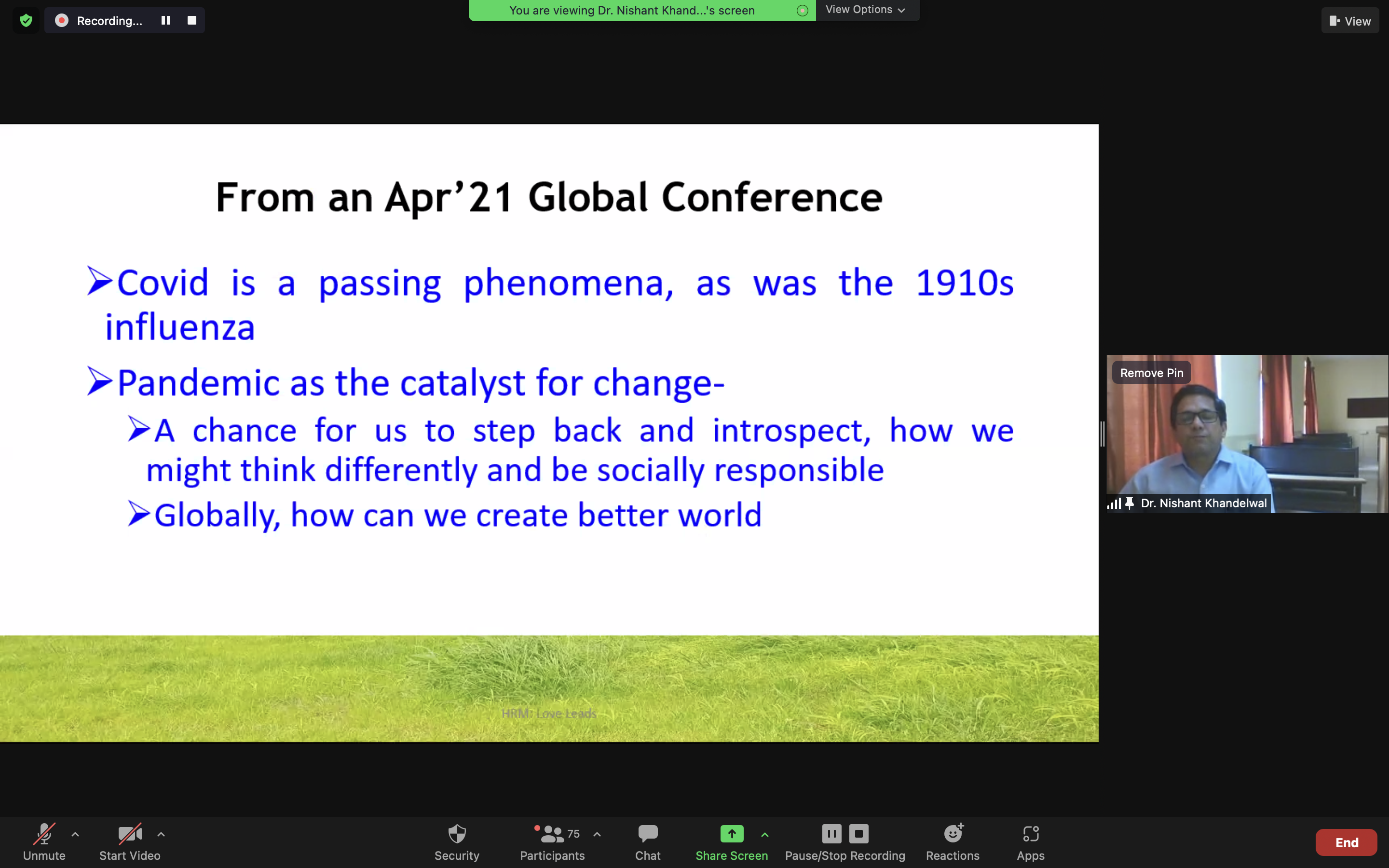
Task: Click the green Share Screen icon
Action: tap(732, 834)
